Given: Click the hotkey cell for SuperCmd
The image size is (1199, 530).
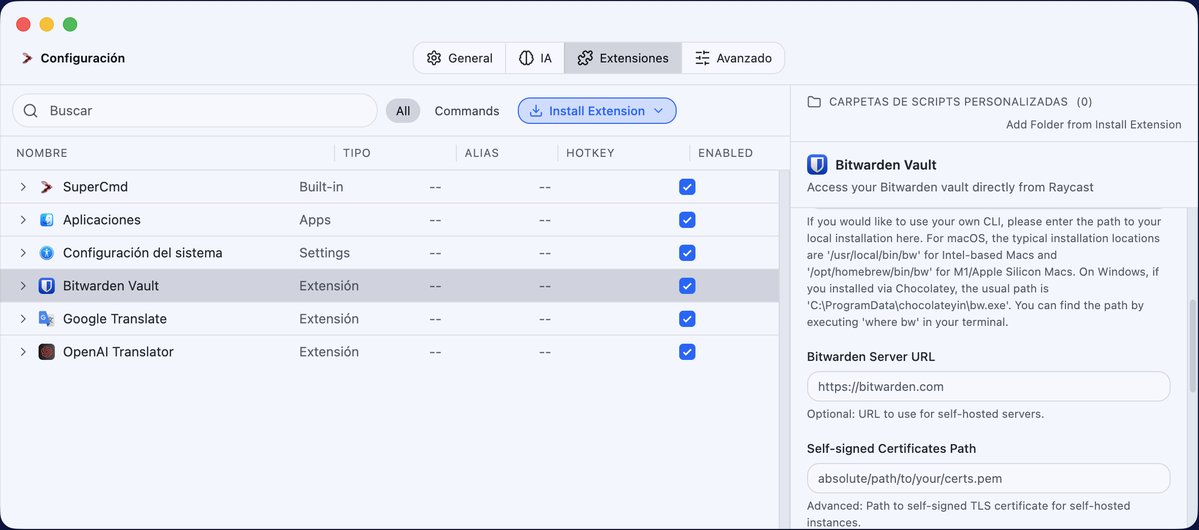Looking at the screenshot, I should pyautogui.click(x=544, y=187).
